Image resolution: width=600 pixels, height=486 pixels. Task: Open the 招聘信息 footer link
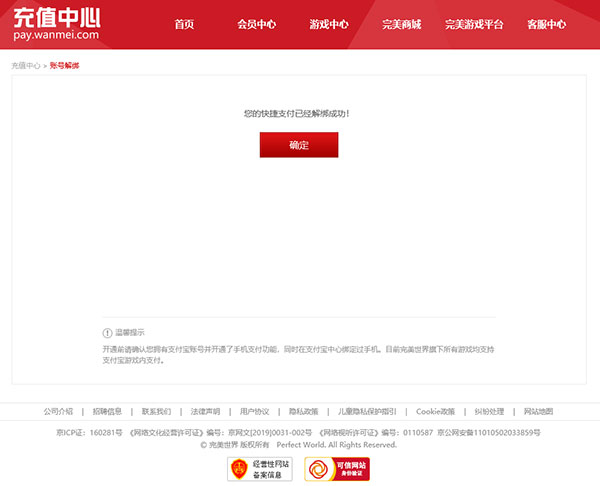(107, 411)
